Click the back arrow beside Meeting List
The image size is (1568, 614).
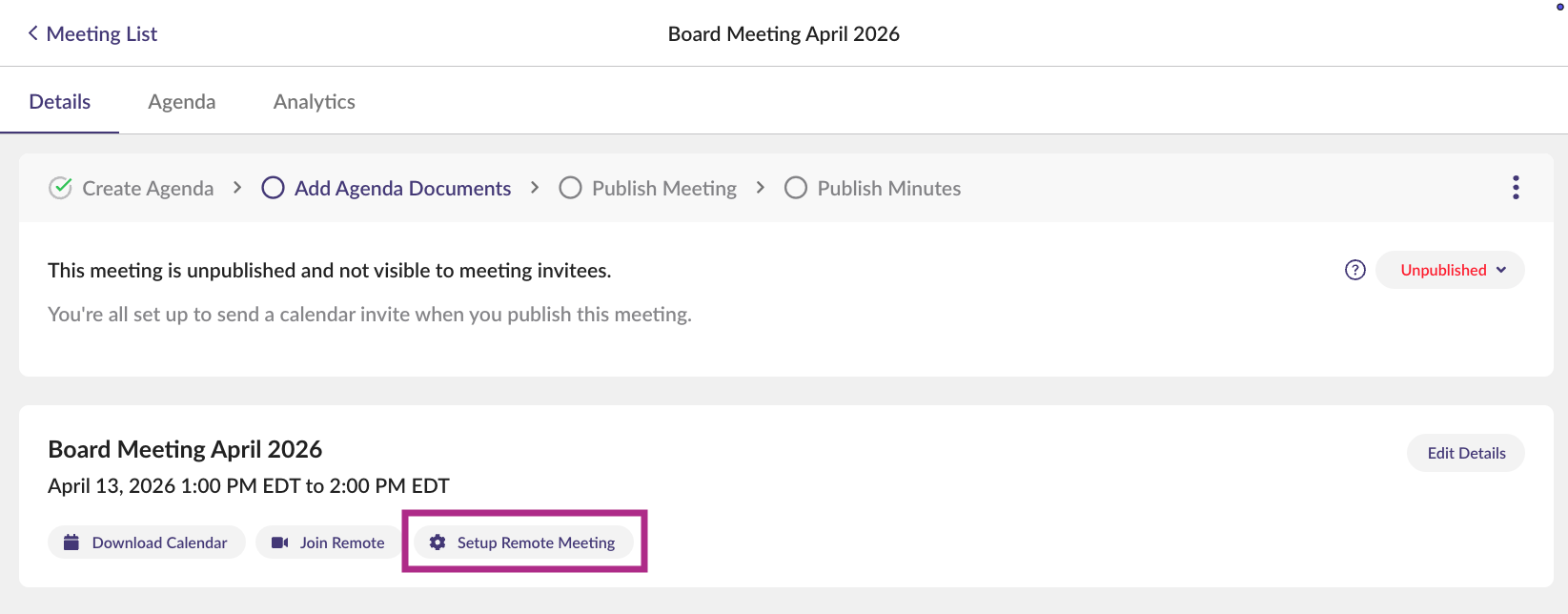click(x=33, y=33)
